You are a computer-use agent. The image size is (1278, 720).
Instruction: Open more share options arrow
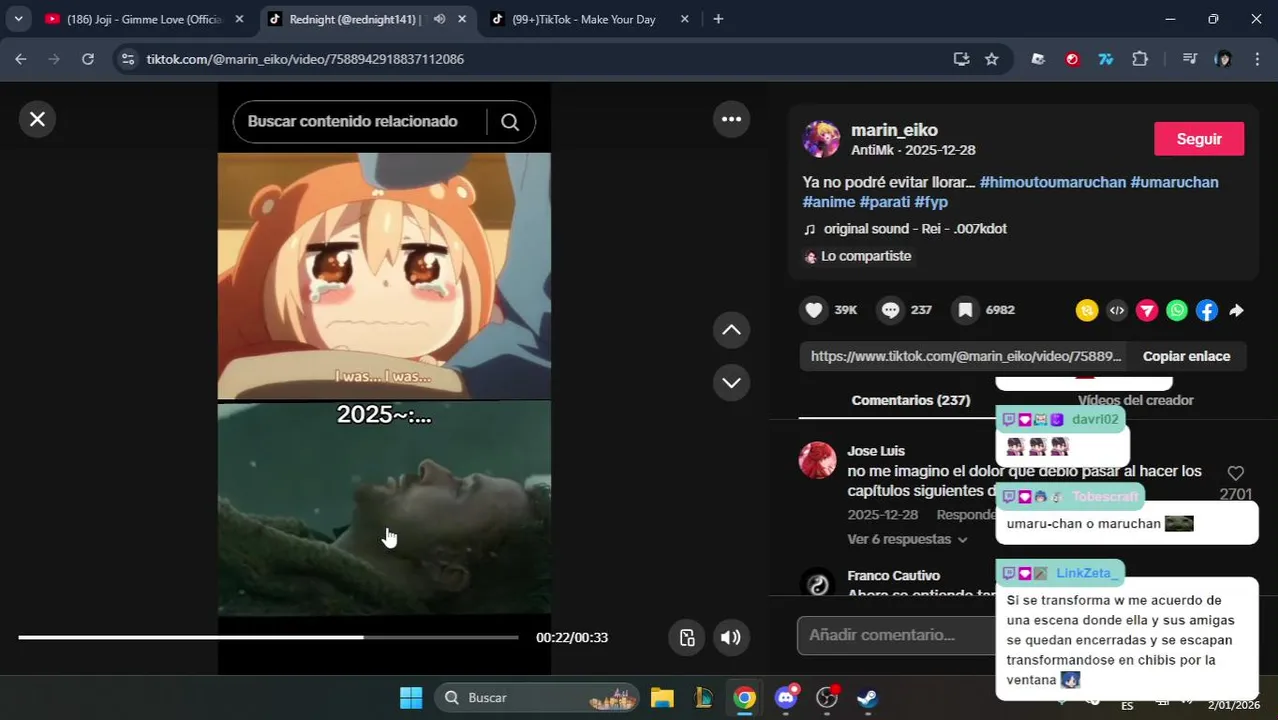point(1237,310)
